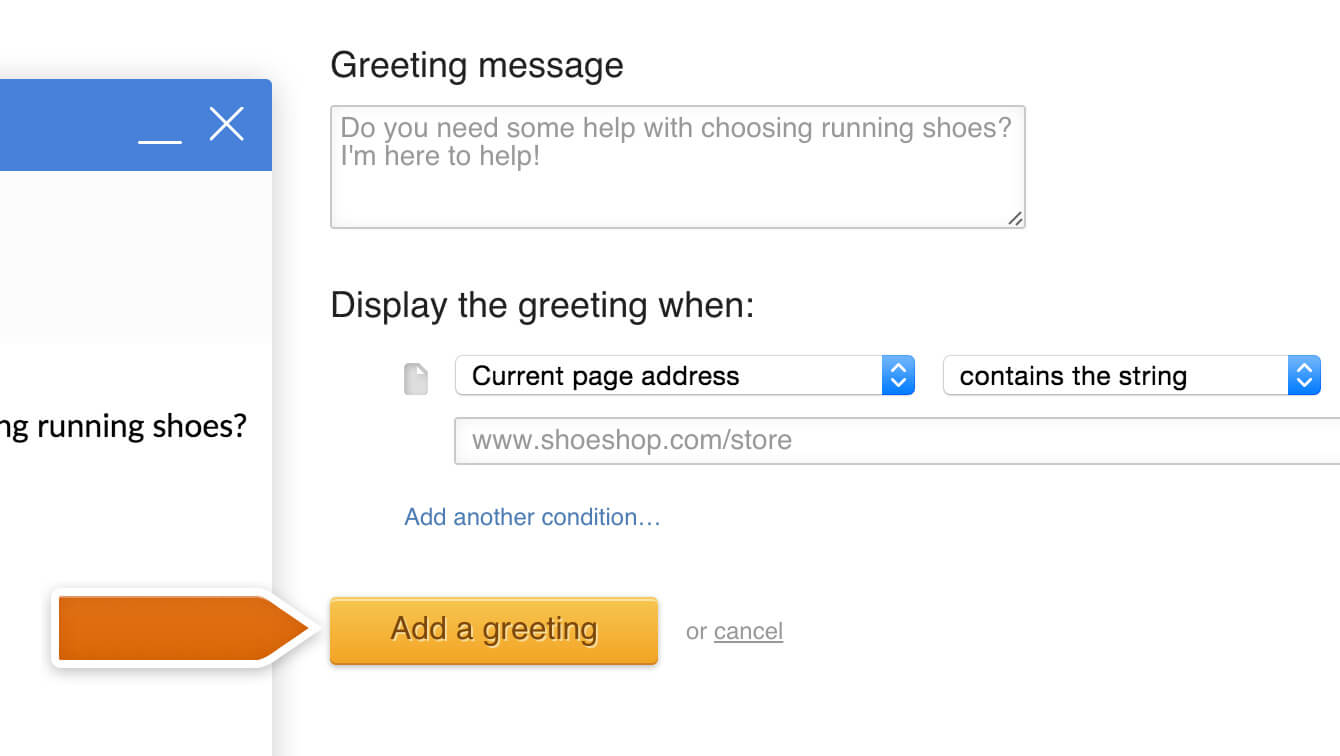Focus the Greeting message text area
1340x756 pixels.
(x=678, y=167)
